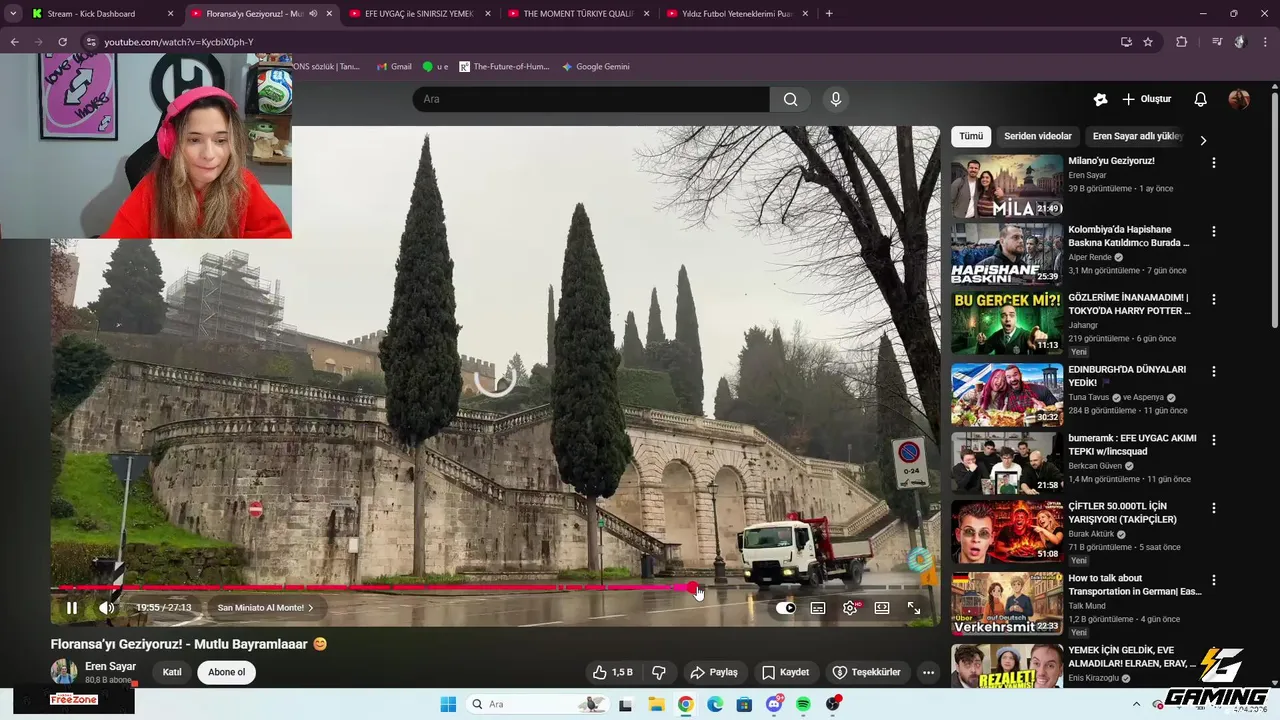
Task: Go back to previous page
Action: (x=14, y=42)
